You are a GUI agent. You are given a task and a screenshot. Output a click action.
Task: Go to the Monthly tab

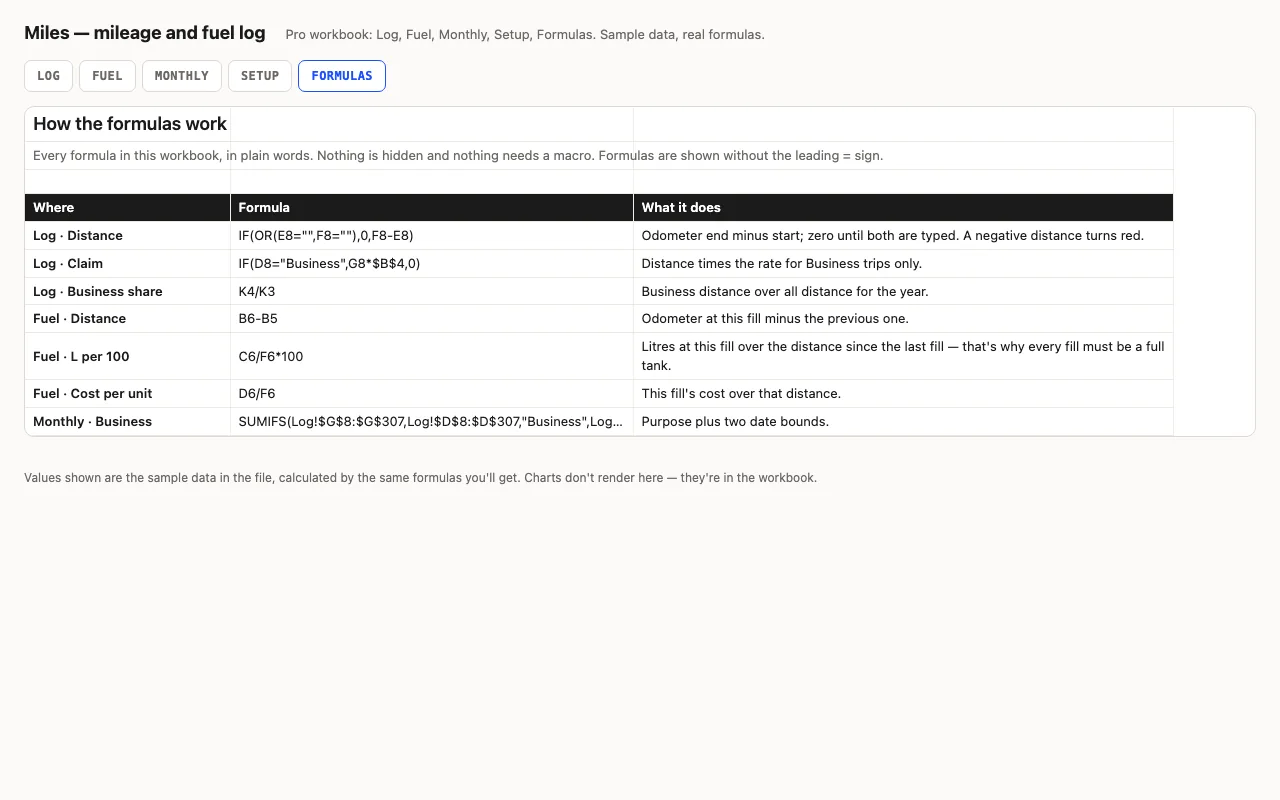(x=182, y=76)
